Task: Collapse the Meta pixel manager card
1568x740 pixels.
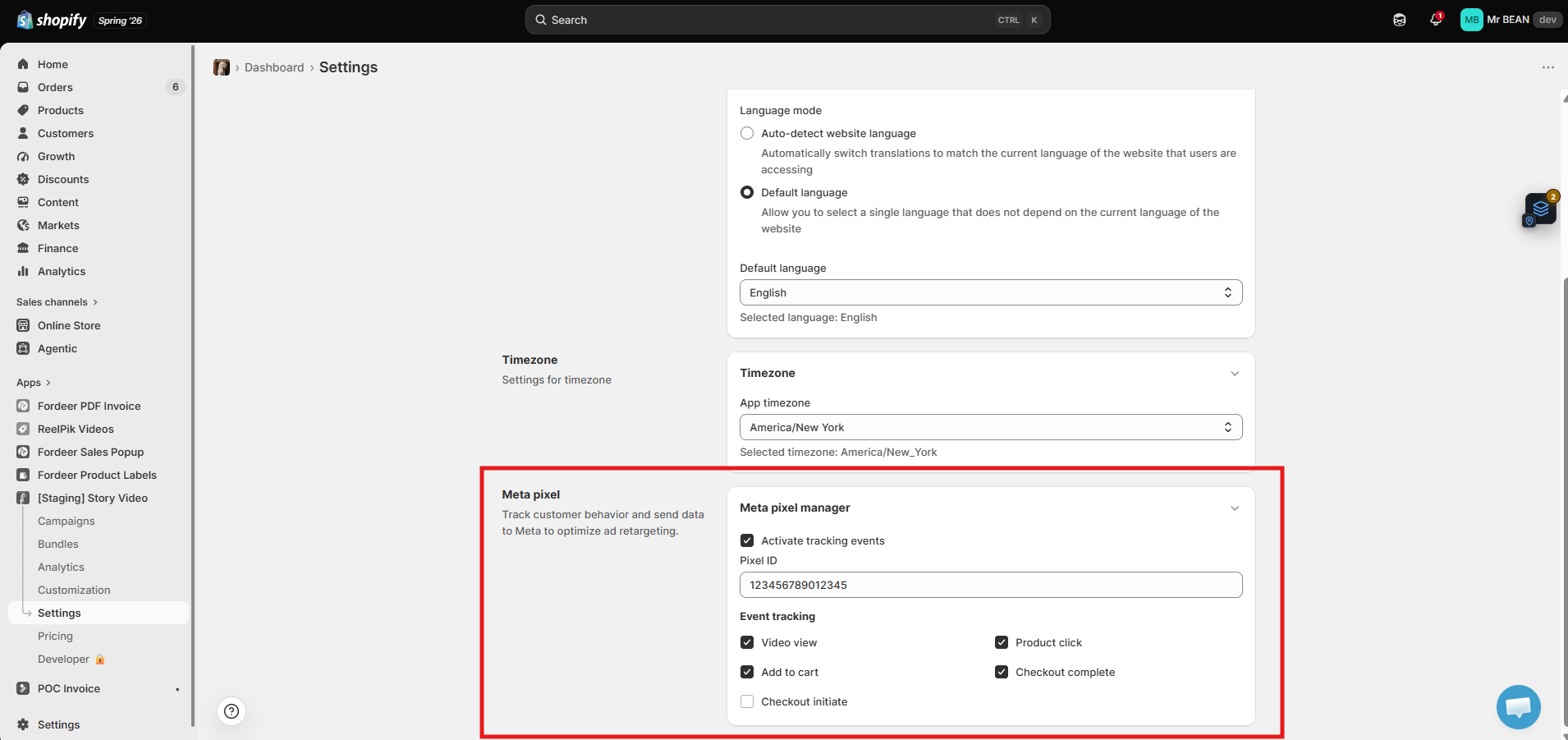Action: click(1235, 508)
